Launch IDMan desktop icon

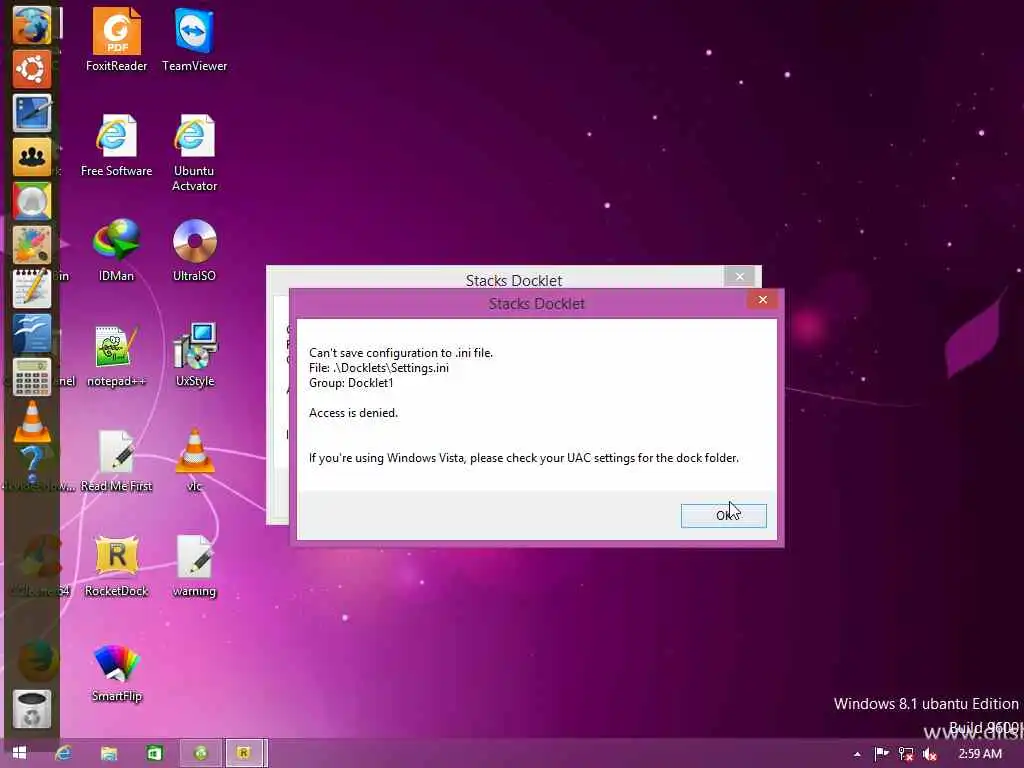116,250
